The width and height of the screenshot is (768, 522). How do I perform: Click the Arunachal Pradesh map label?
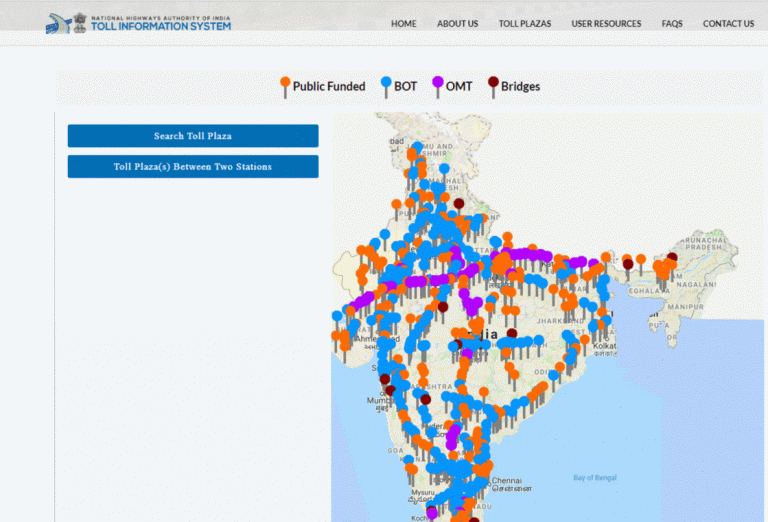[703, 243]
